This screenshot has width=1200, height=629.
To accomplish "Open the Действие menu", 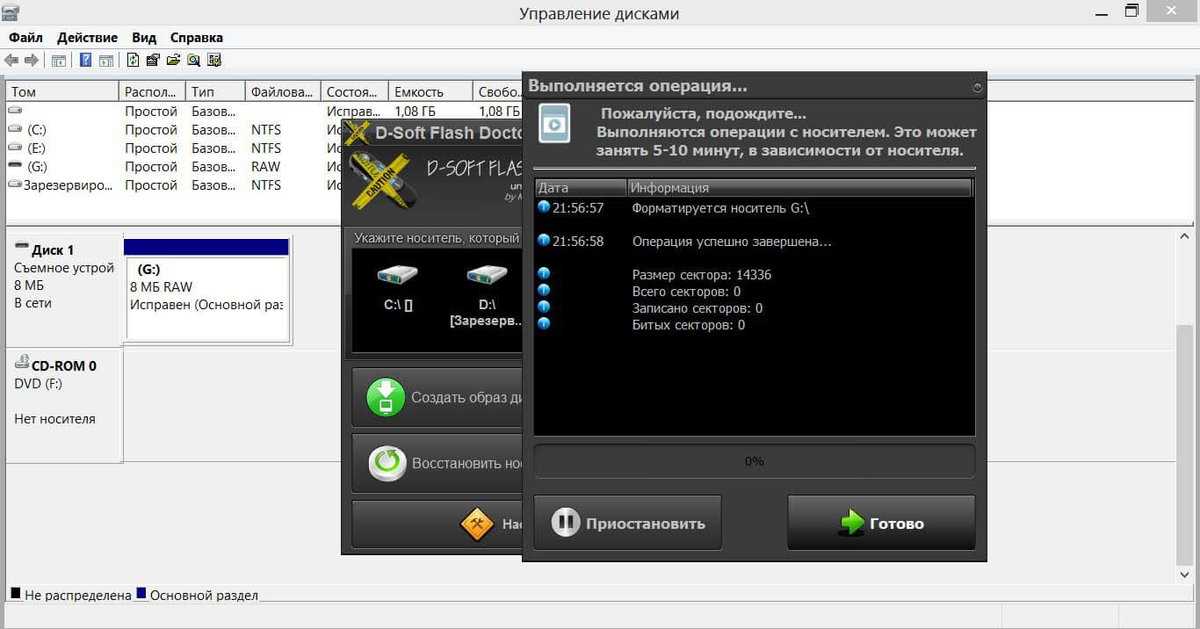I will point(88,37).
